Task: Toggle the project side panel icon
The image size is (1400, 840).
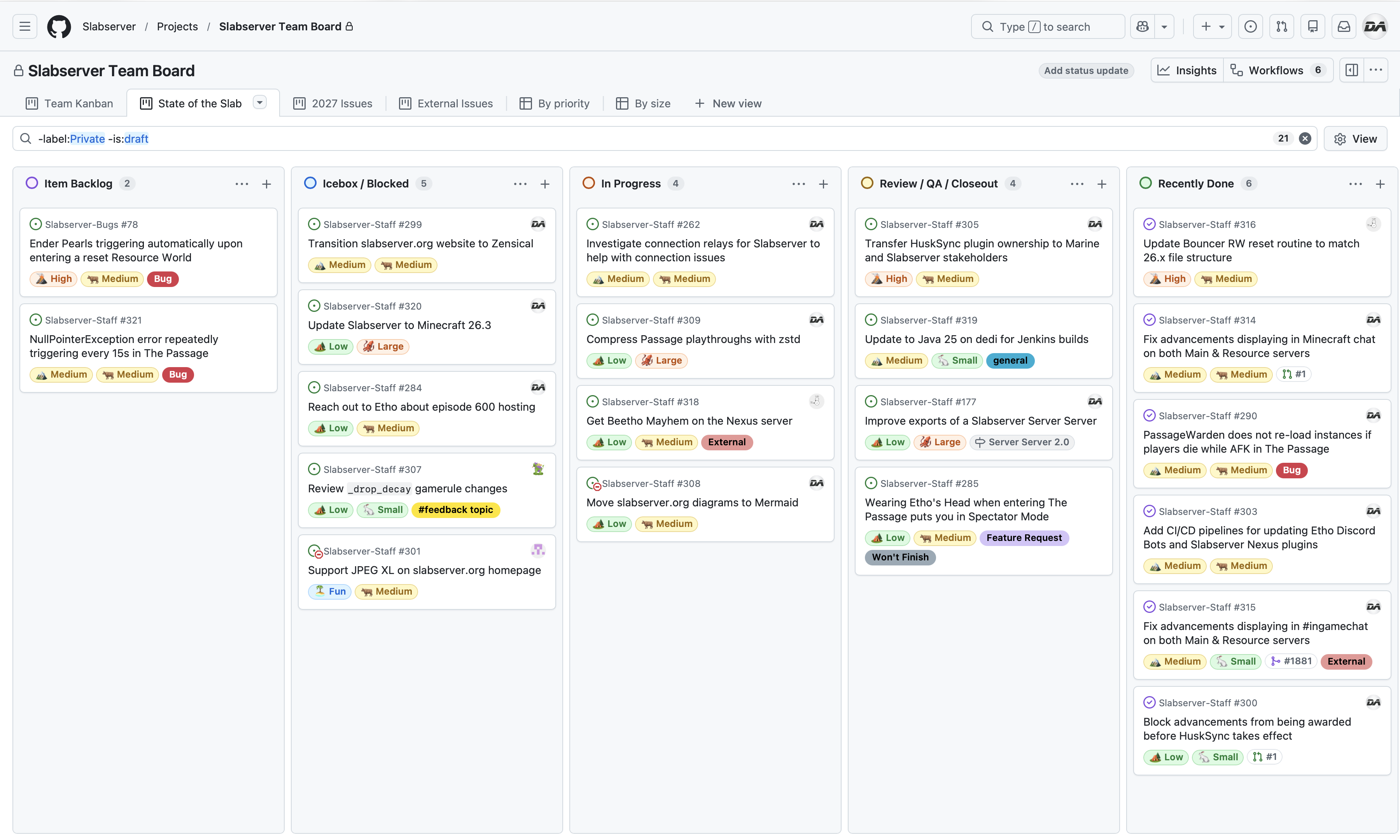Action: [1352, 70]
